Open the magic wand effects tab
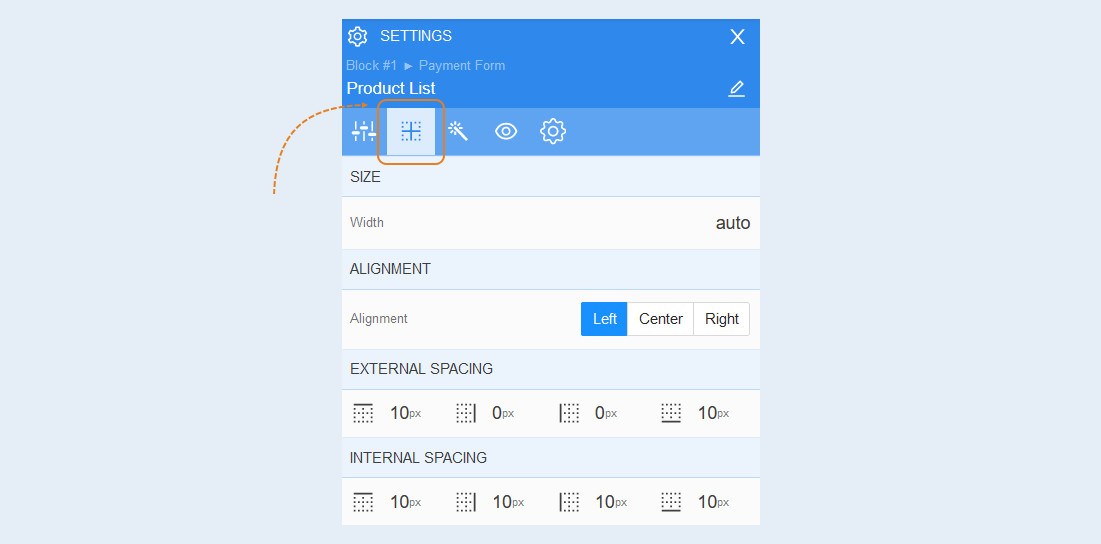This screenshot has height=544, width=1101. coord(459,131)
